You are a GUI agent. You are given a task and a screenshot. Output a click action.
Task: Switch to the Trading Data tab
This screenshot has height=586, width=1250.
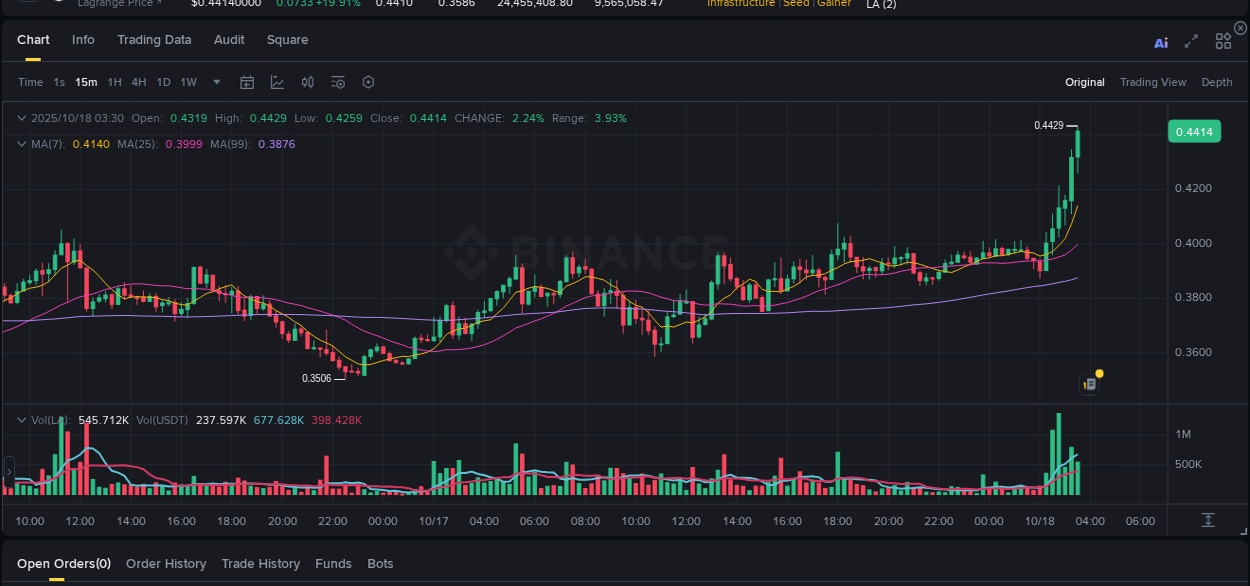pos(154,40)
